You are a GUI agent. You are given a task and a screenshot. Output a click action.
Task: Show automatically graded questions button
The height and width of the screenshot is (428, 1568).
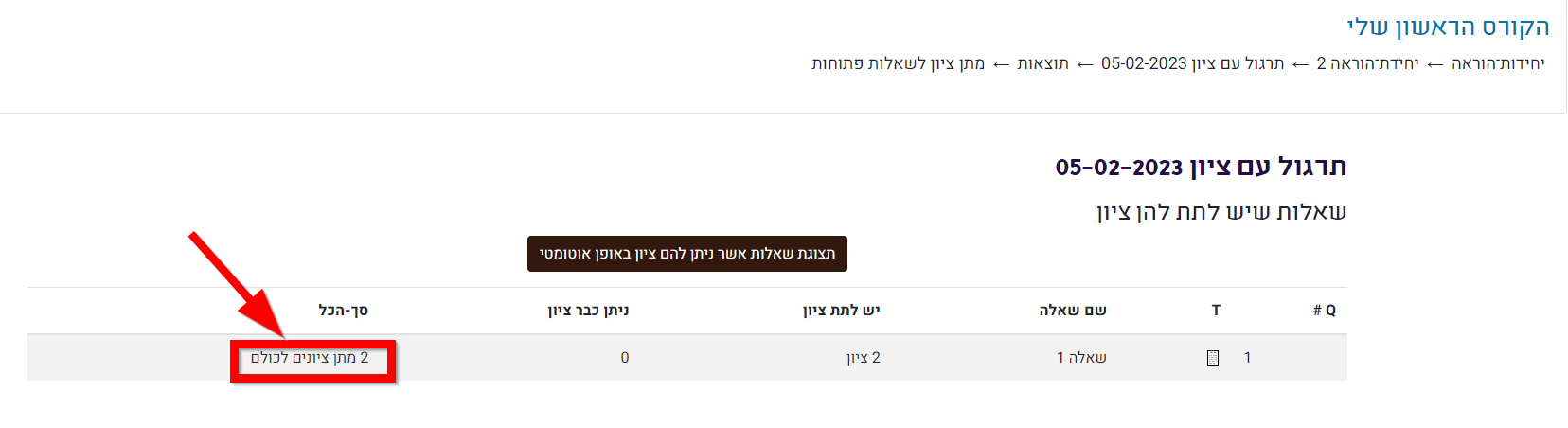[x=687, y=254]
